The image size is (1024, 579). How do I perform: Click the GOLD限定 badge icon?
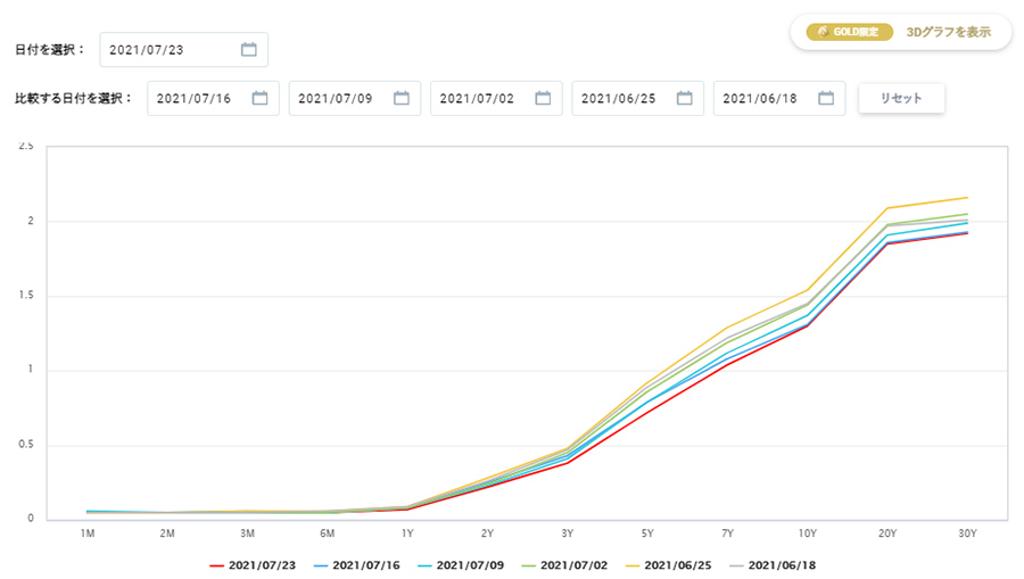click(849, 32)
